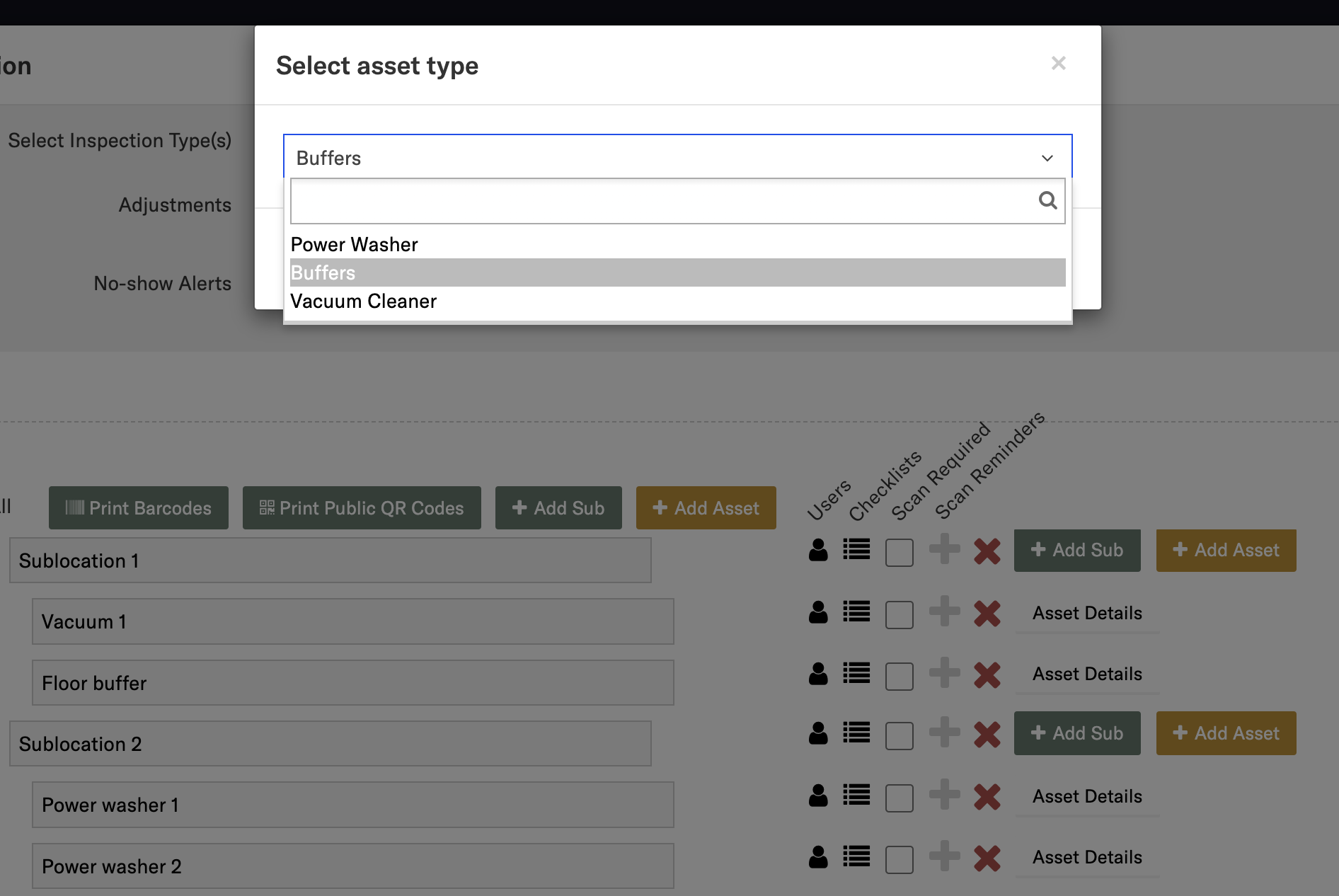This screenshot has height=896, width=1339.
Task: Click scan reminders plus for Power washer 1
Action: point(944,796)
